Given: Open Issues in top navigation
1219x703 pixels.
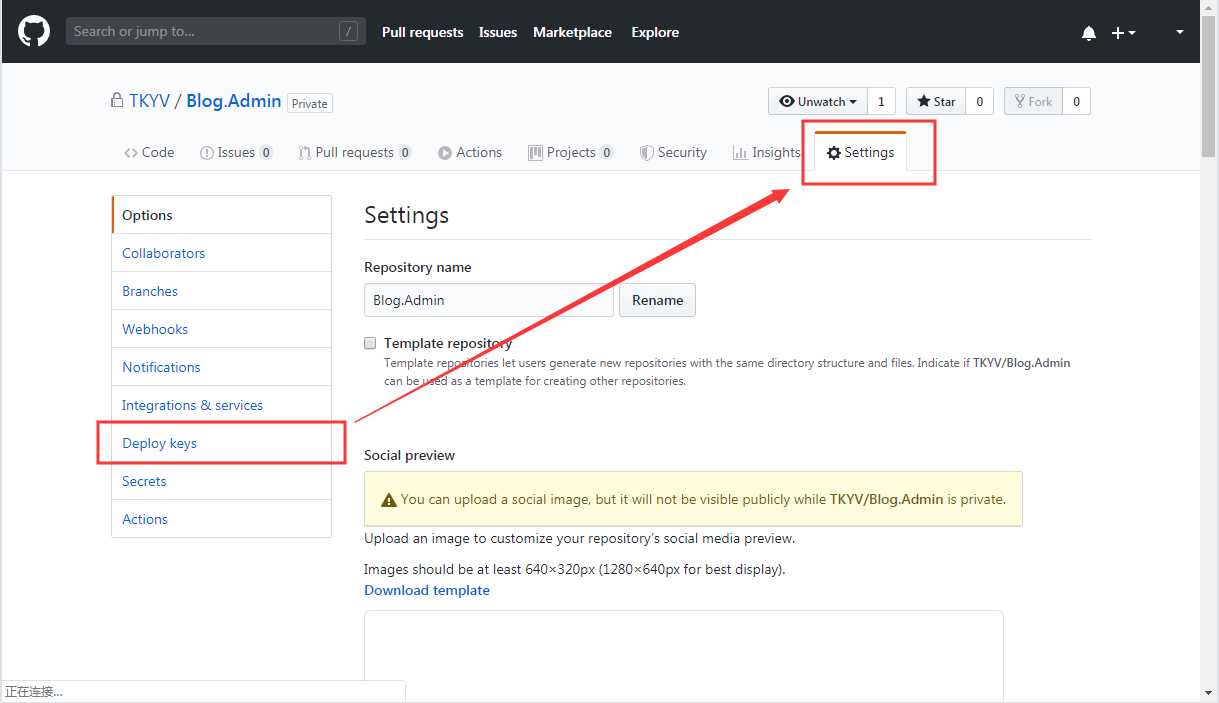Looking at the screenshot, I should click(498, 32).
